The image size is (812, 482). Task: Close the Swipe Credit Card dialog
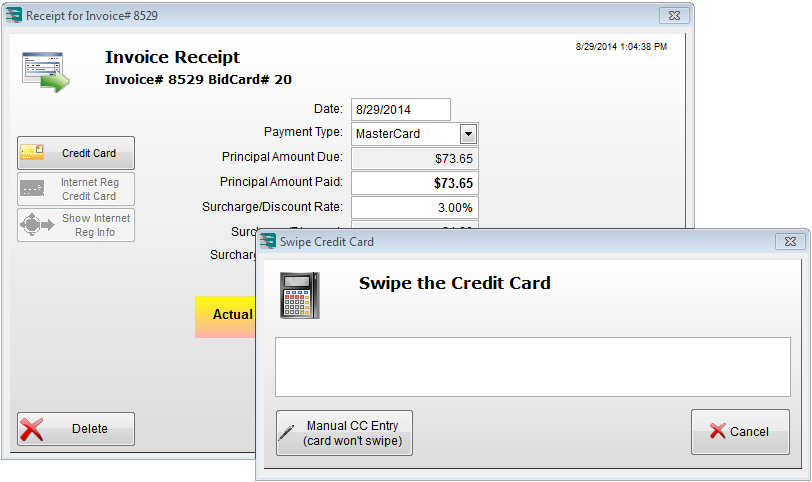pyautogui.click(x=791, y=241)
